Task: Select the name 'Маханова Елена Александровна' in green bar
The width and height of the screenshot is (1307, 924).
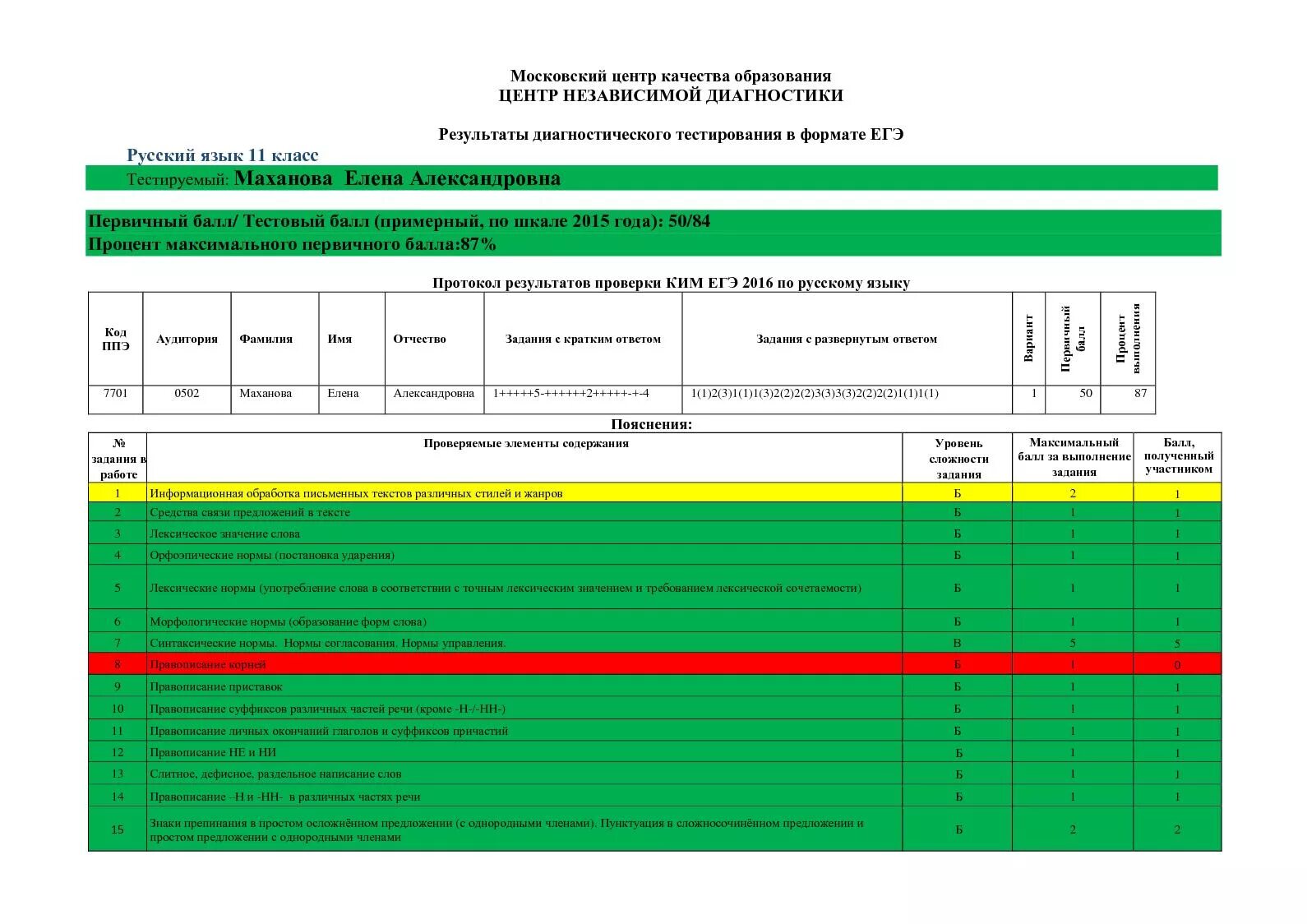Action: 397,178
